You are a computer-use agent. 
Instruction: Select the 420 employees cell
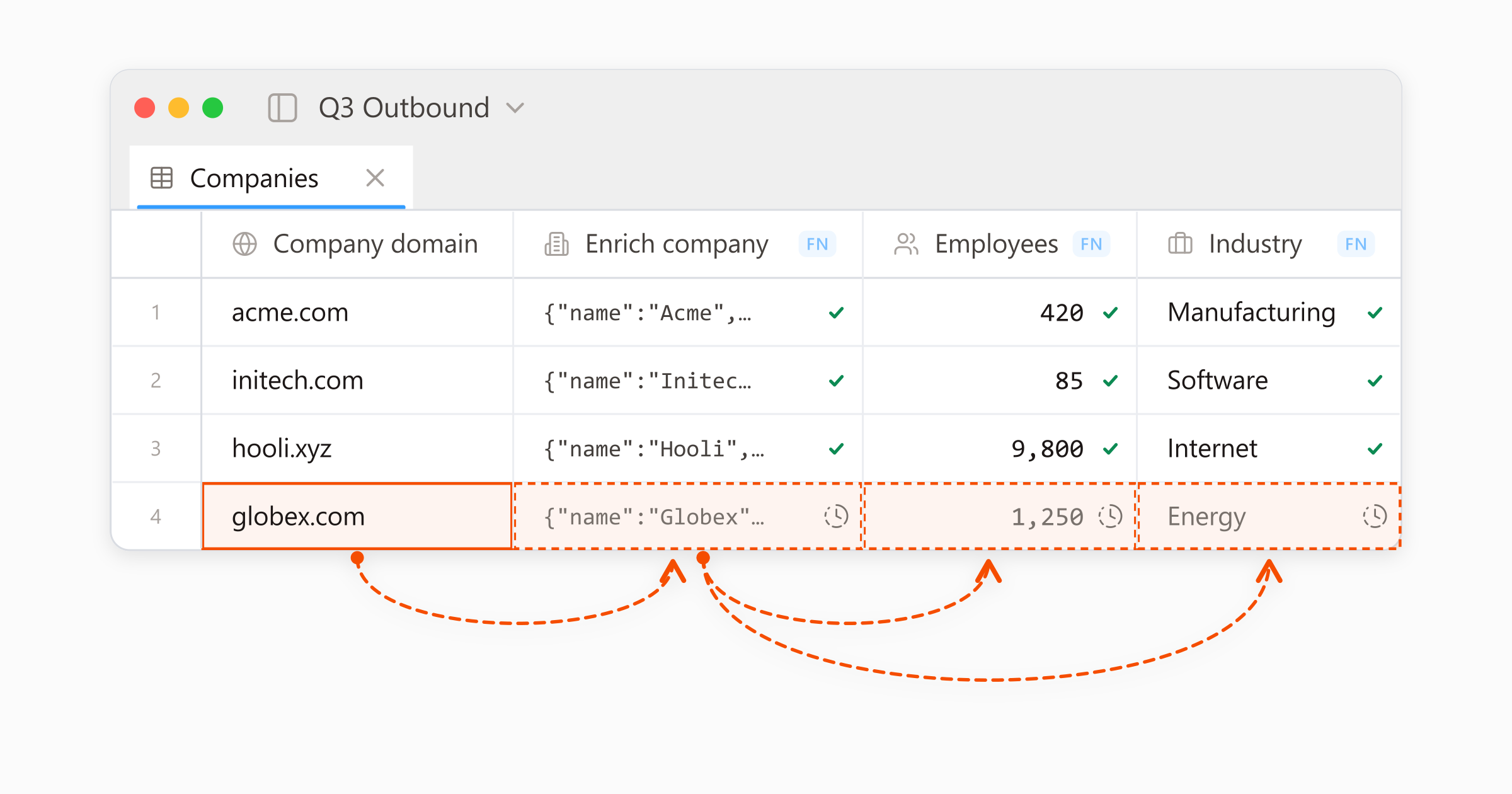point(1000,313)
